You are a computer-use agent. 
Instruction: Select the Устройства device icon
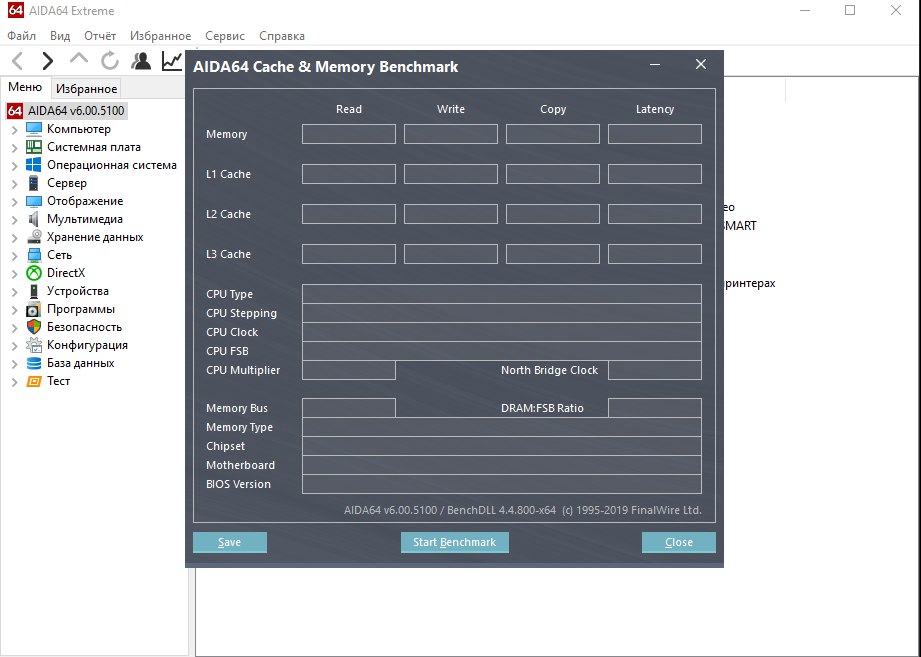pos(34,291)
